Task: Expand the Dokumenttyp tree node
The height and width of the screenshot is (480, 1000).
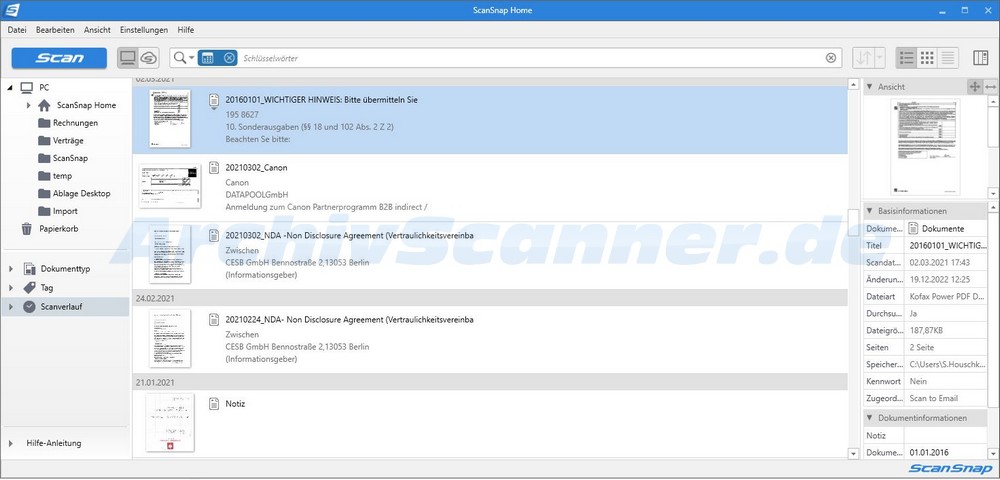Action: 11,269
